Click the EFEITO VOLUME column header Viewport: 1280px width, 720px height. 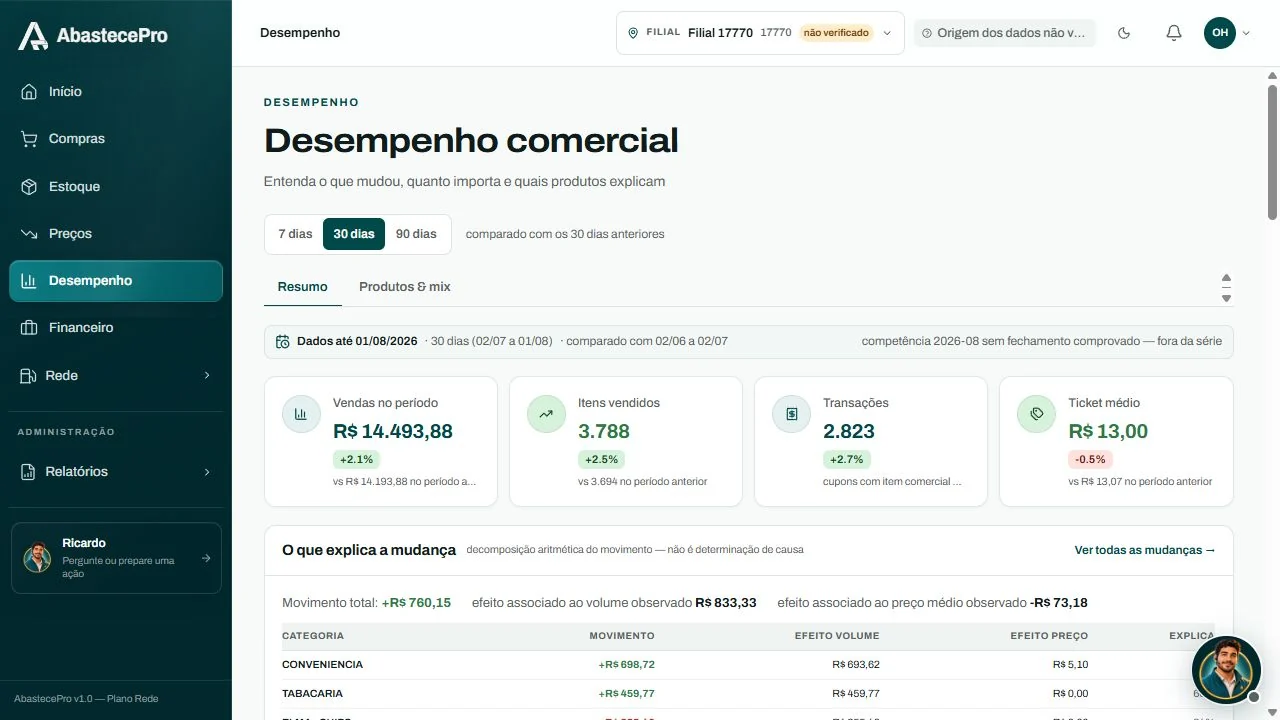tap(837, 636)
